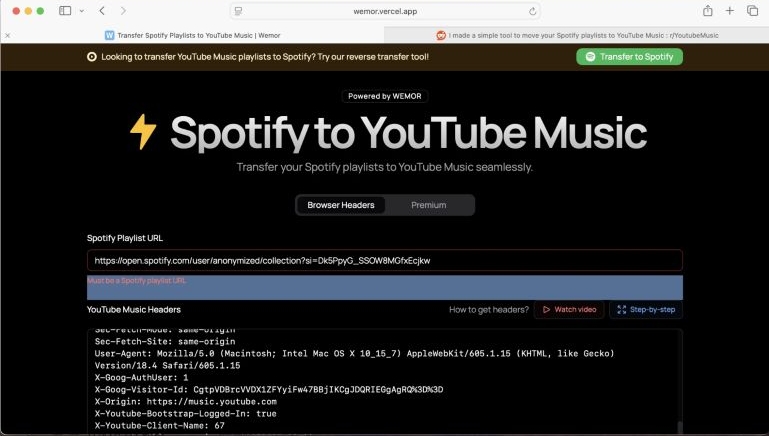Click the expand icon in Step-by-step
Image resolution: width=769 pixels, height=436 pixels.
coord(621,309)
